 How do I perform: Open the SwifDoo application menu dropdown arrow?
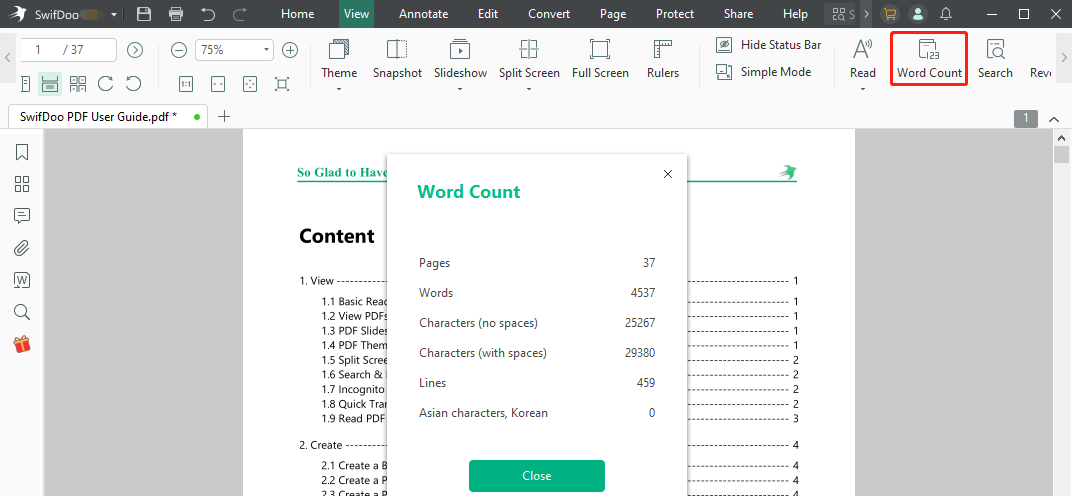[113, 14]
